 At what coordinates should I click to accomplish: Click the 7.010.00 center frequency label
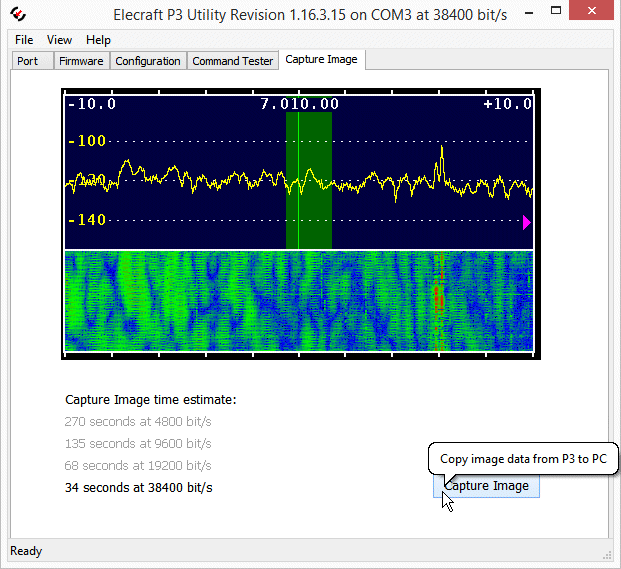[x=300, y=104]
